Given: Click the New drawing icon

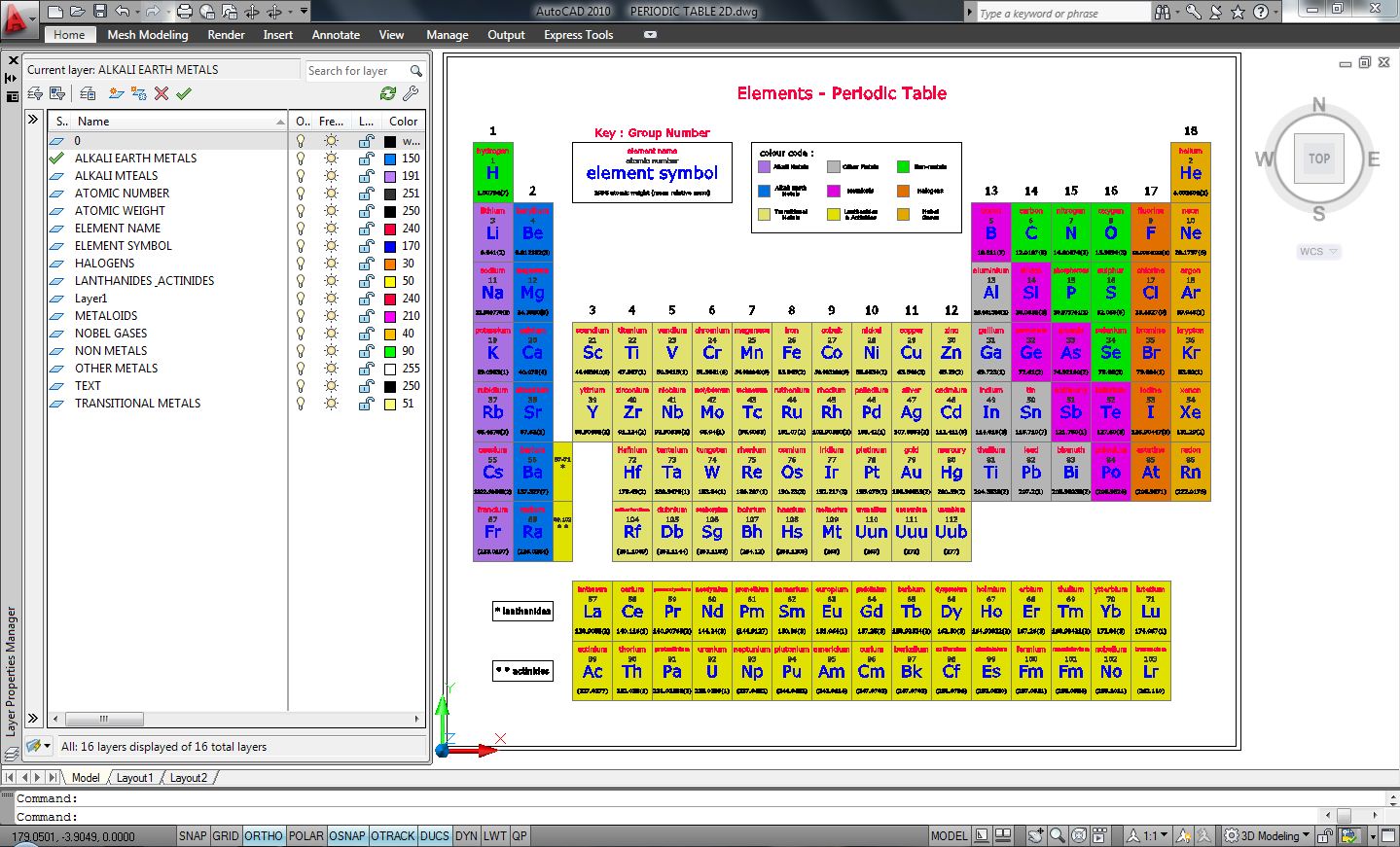Looking at the screenshot, I should 55,12.
